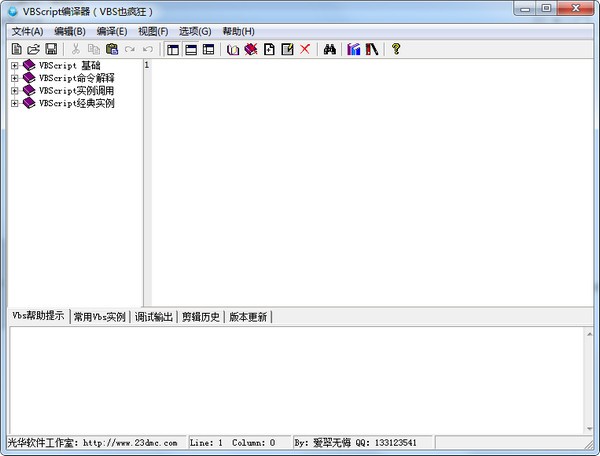Viewport: 600px width, 456px height.
Task: Toggle the third panel layout icon
Action: [209, 49]
